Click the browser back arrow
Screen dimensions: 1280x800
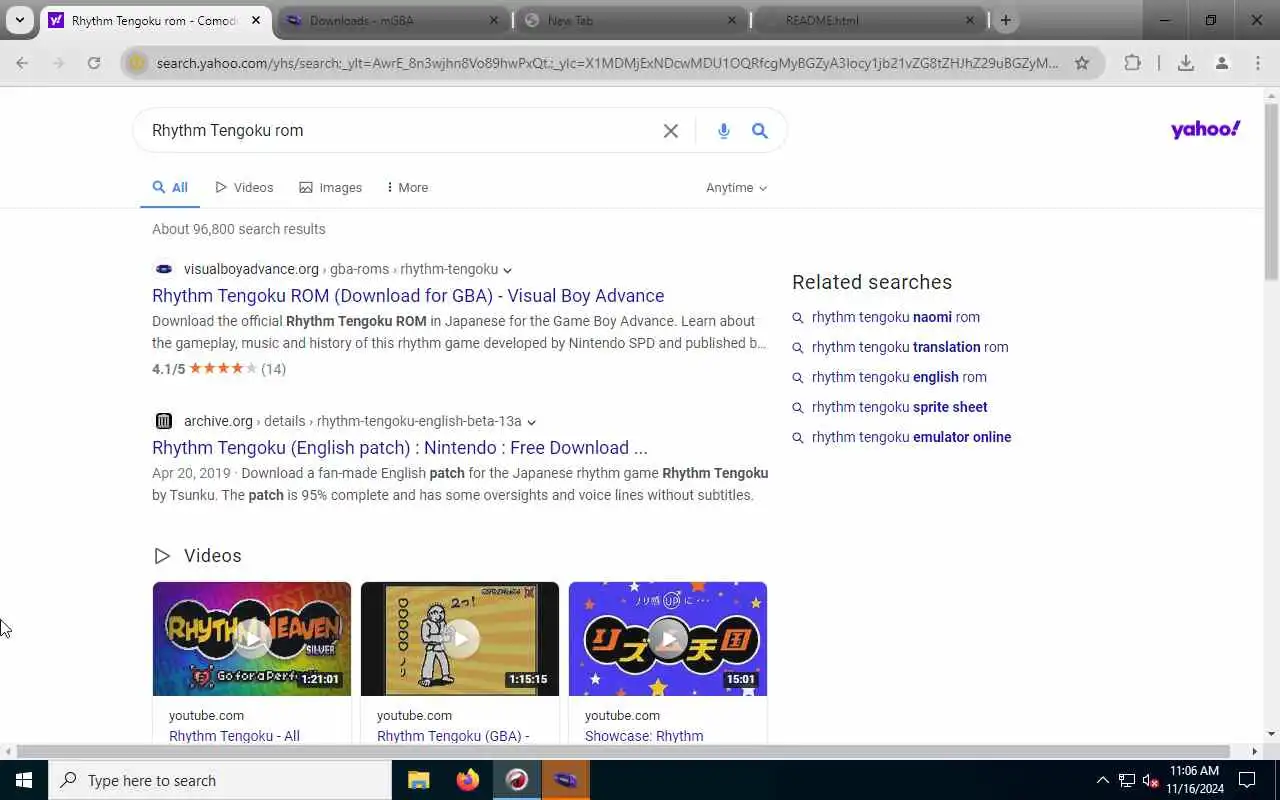(22, 63)
